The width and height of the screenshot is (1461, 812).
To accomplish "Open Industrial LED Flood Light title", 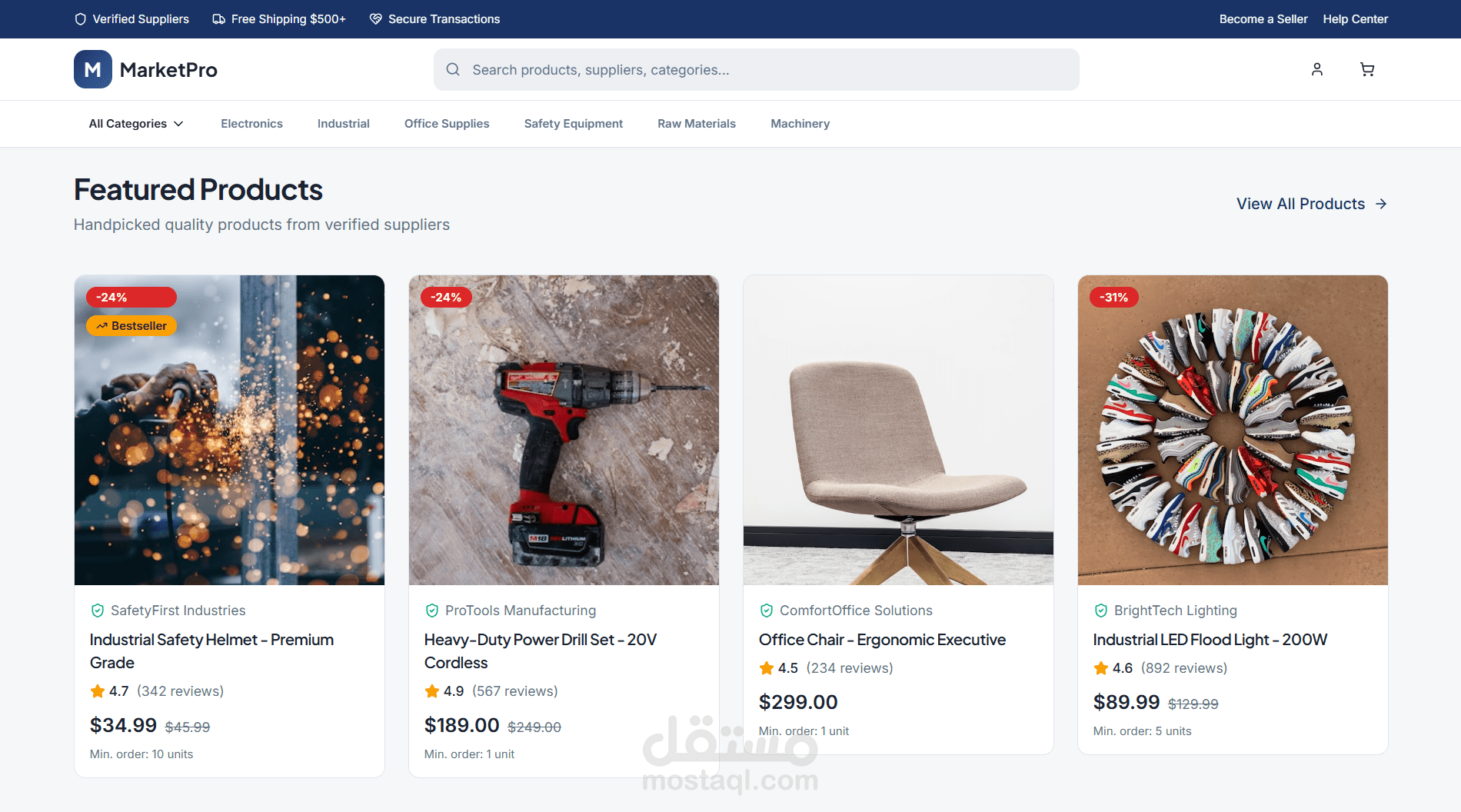I will click(1210, 640).
